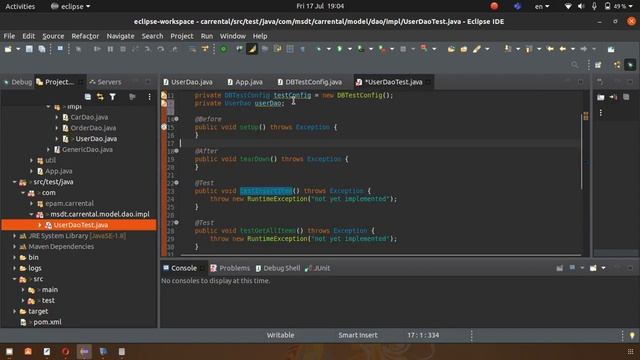Click the Open Perspective icon
This screenshot has width=640, height=360.
[598, 65]
